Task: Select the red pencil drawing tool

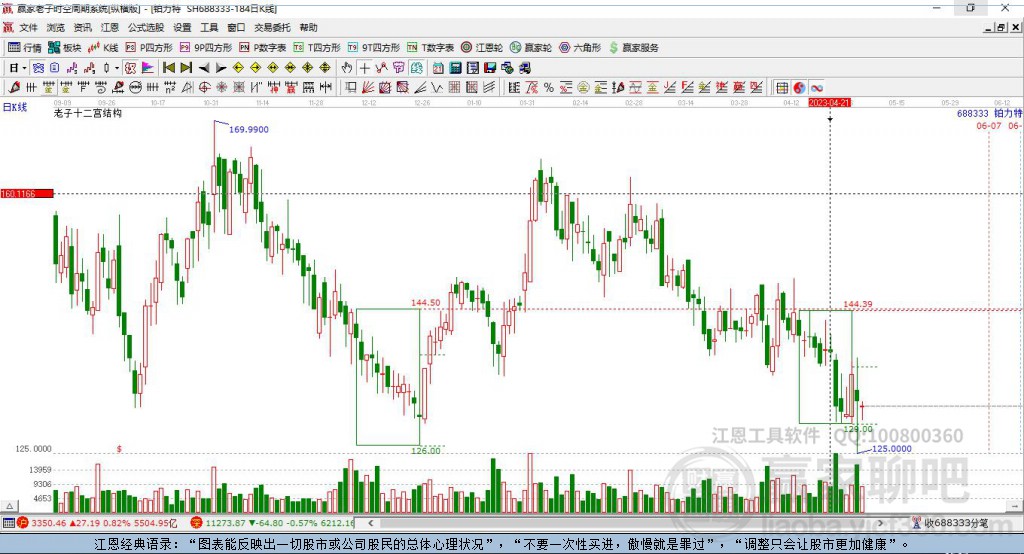Action: point(14,88)
